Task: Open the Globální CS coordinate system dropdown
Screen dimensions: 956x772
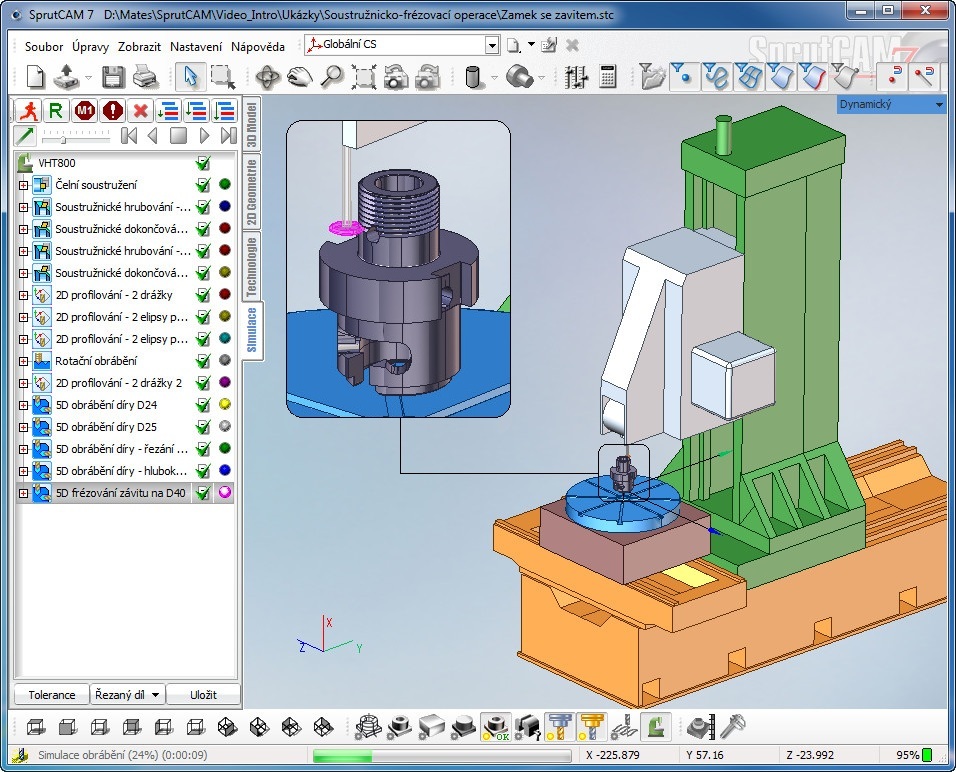Action: point(491,45)
